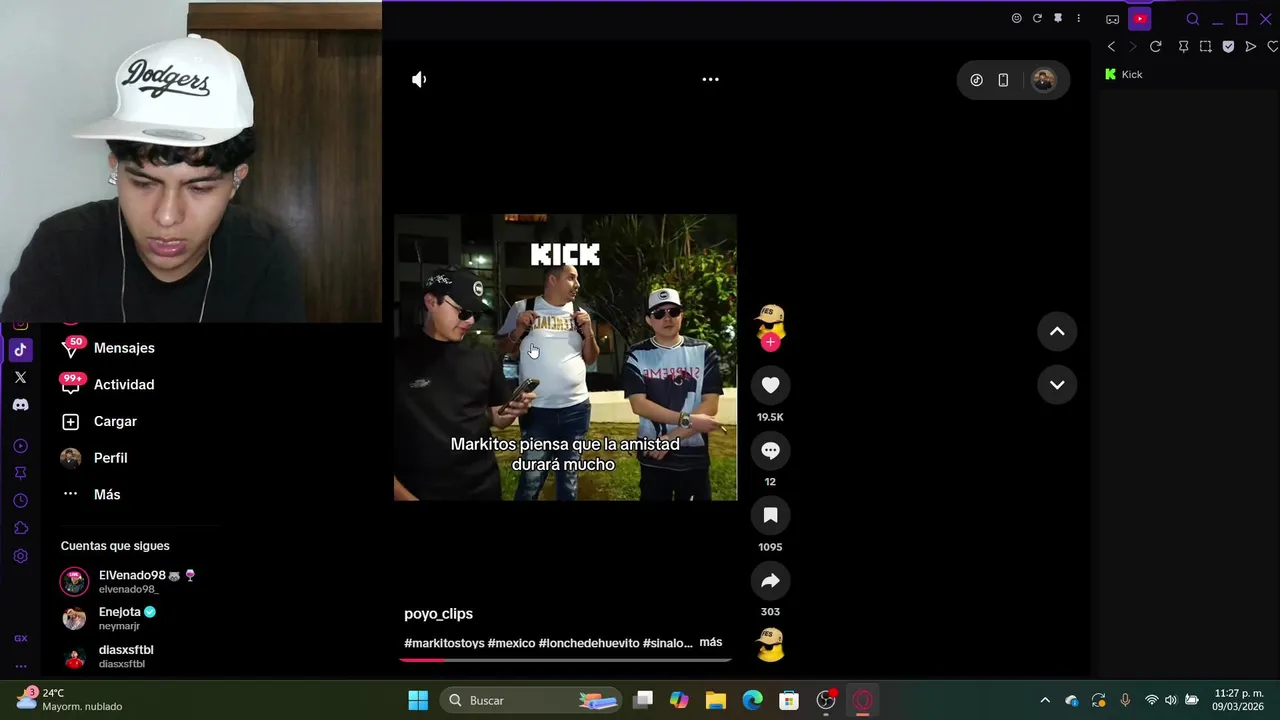
Task: Show hidden system tray icons
Action: [x=1045, y=700]
